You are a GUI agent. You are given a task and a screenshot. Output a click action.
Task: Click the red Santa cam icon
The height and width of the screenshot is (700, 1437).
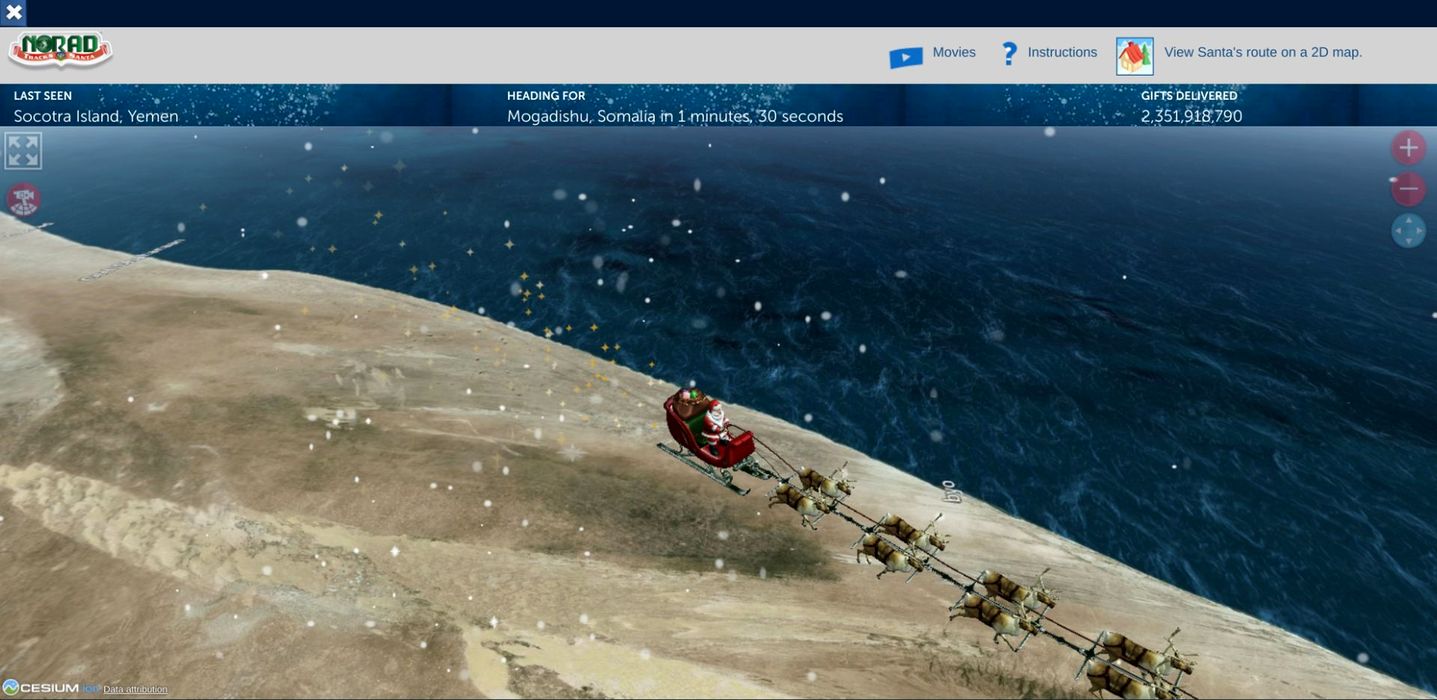(x=24, y=199)
